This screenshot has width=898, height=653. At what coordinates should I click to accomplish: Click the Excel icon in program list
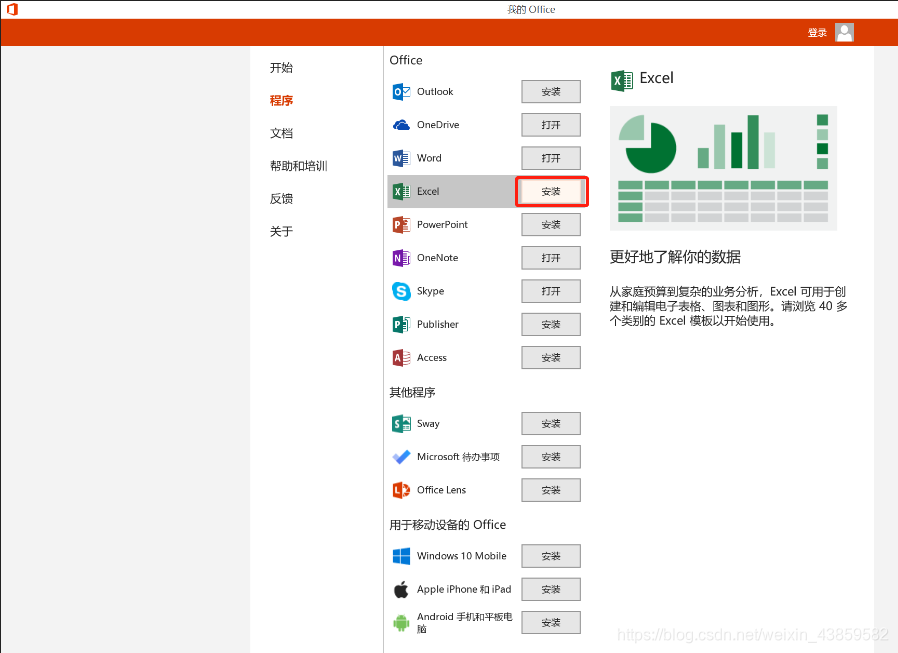click(401, 191)
